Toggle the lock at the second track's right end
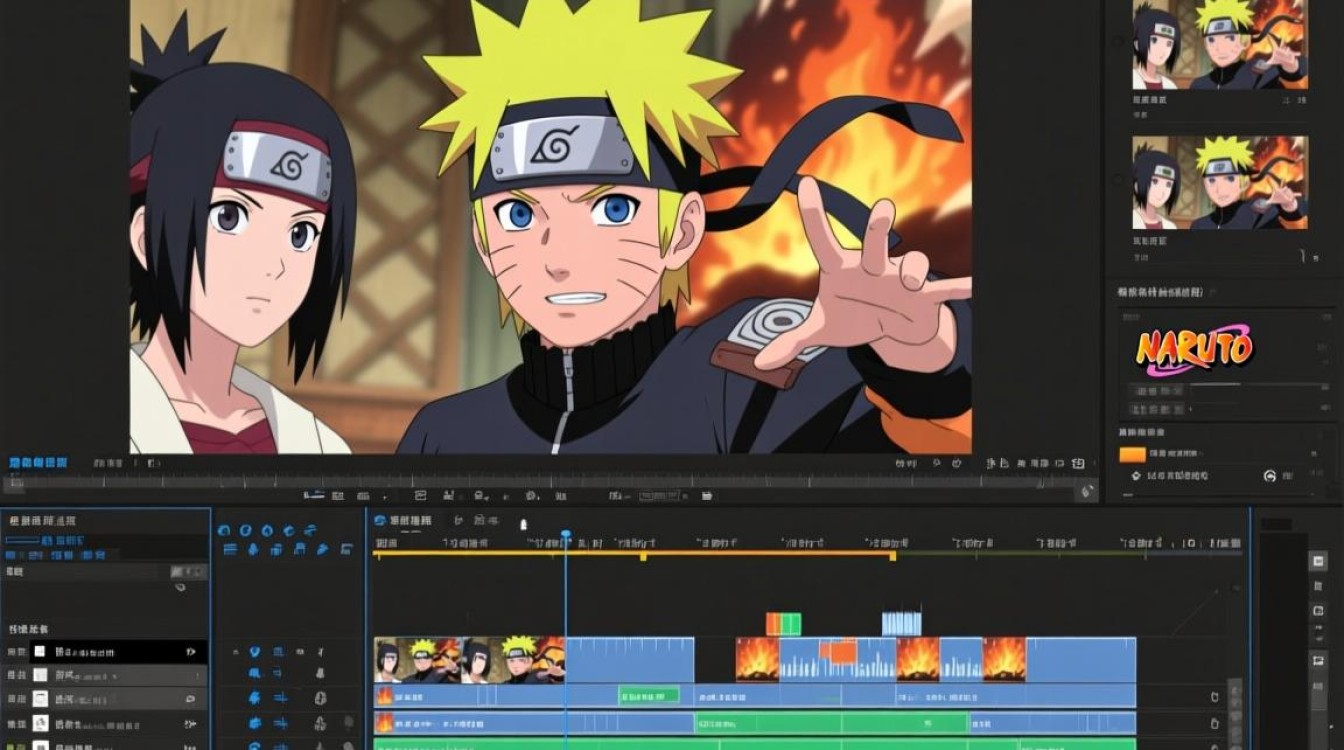The height and width of the screenshot is (750, 1344). 1215,696
